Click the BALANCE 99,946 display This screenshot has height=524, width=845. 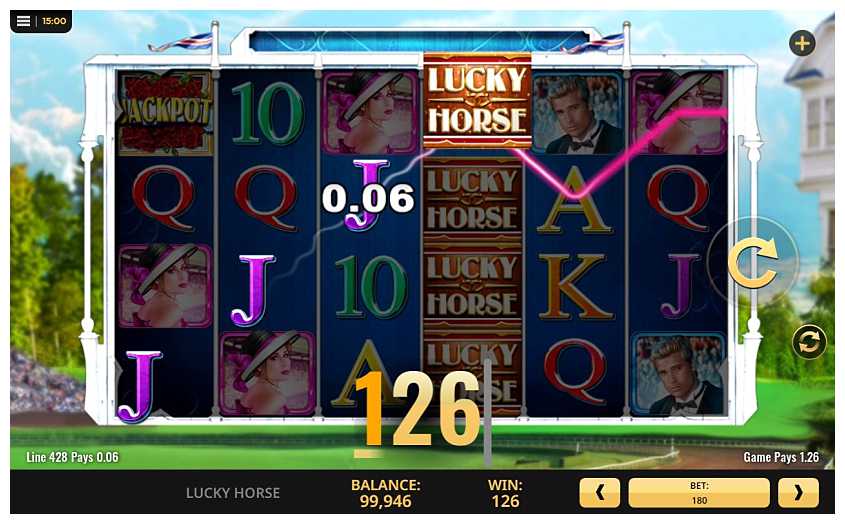click(x=385, y=493)
